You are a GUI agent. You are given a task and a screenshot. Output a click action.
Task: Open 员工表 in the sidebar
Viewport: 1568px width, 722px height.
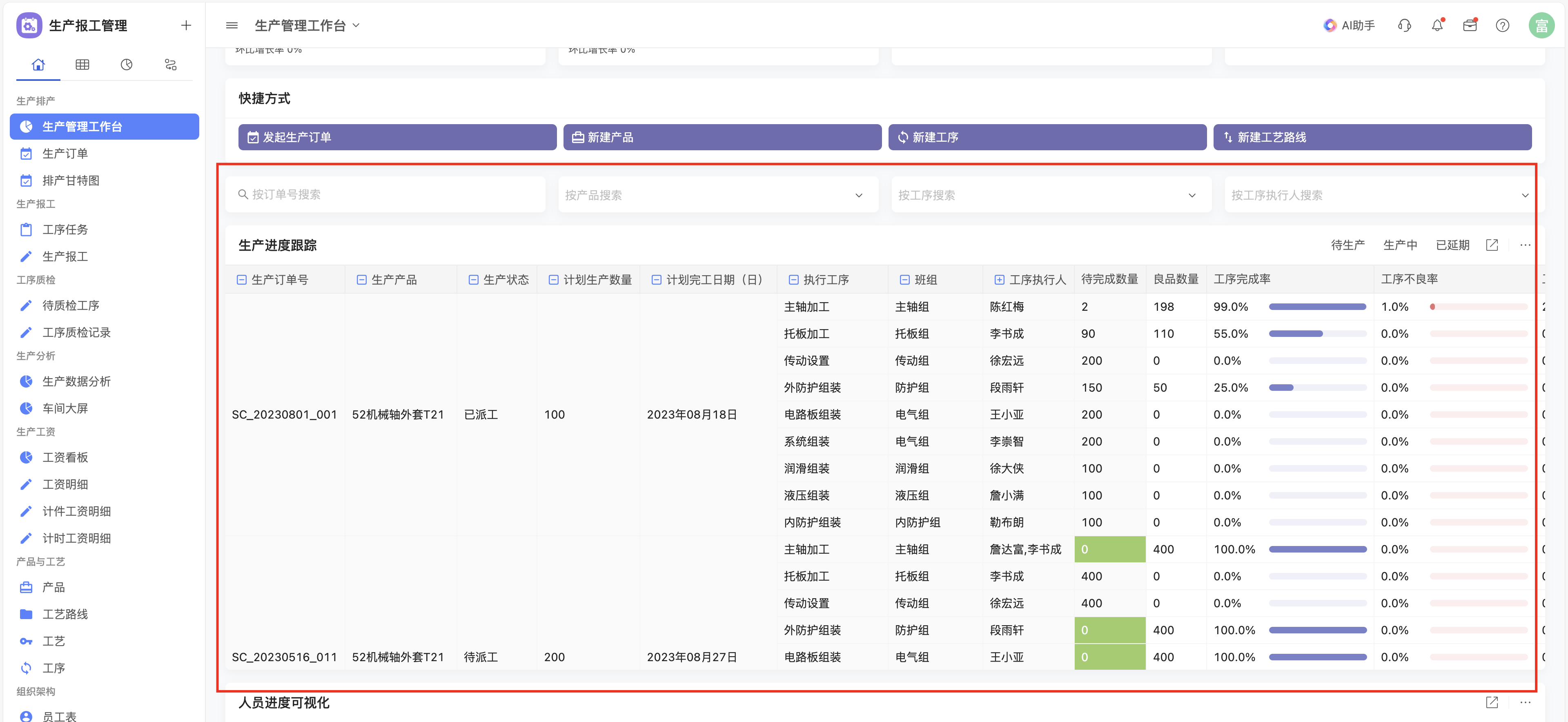[105, 716]
